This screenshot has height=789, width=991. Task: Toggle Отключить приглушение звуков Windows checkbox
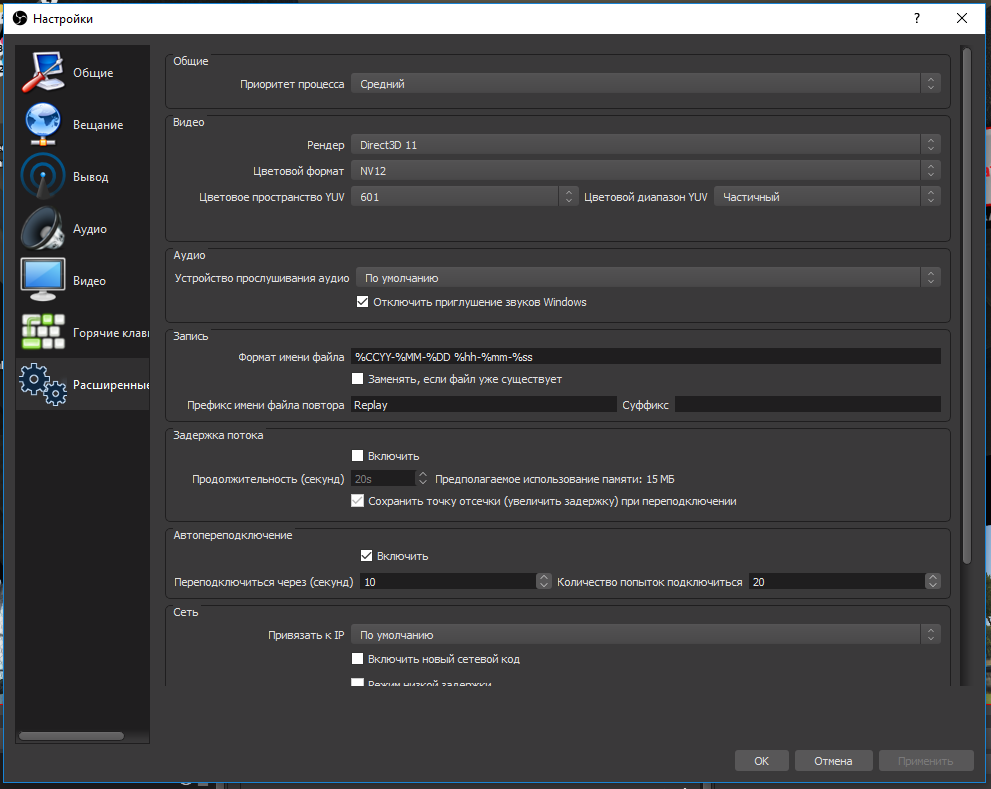tap(363, 302)
